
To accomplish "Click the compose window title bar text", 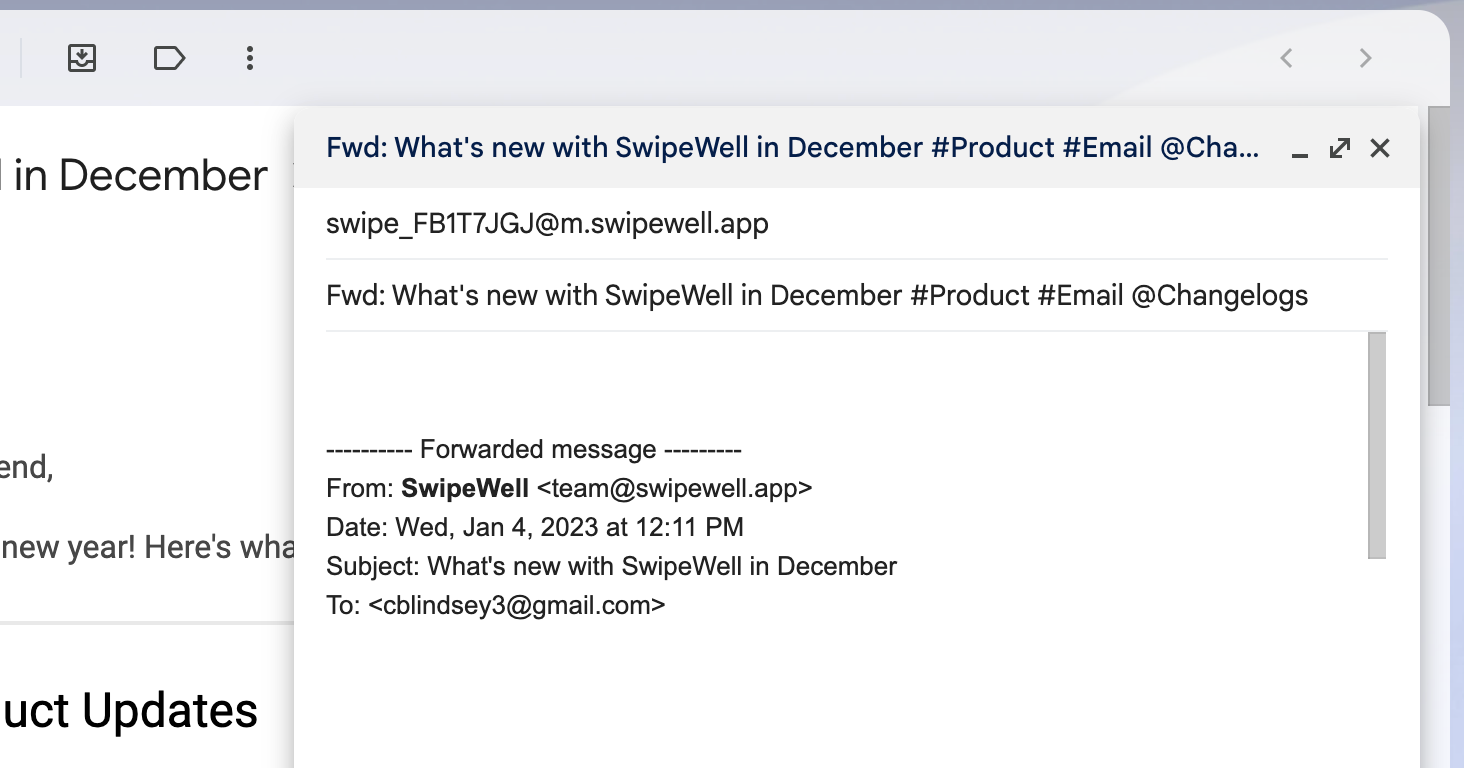I will [792, 148].
